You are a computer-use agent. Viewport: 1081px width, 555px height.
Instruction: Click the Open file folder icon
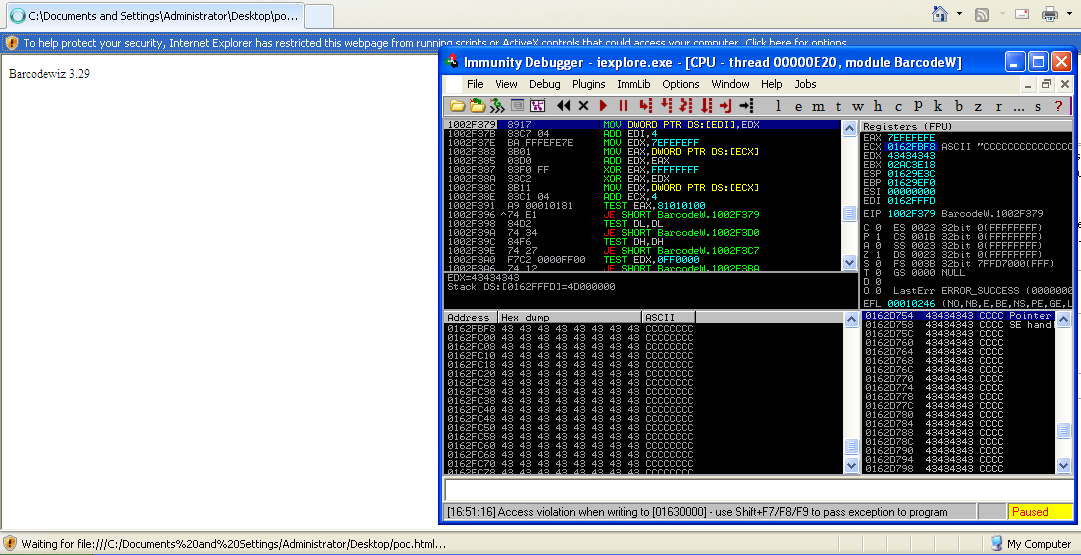coord(456,105)
